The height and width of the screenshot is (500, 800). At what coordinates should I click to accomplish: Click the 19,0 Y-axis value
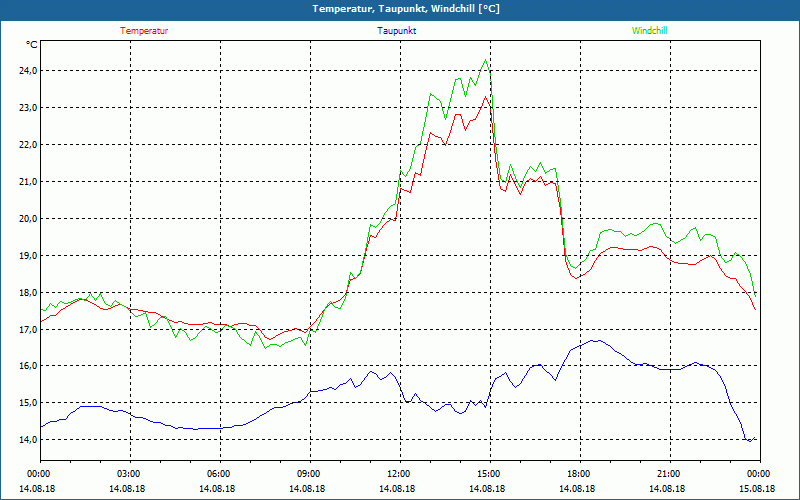[x=28, y=255]
